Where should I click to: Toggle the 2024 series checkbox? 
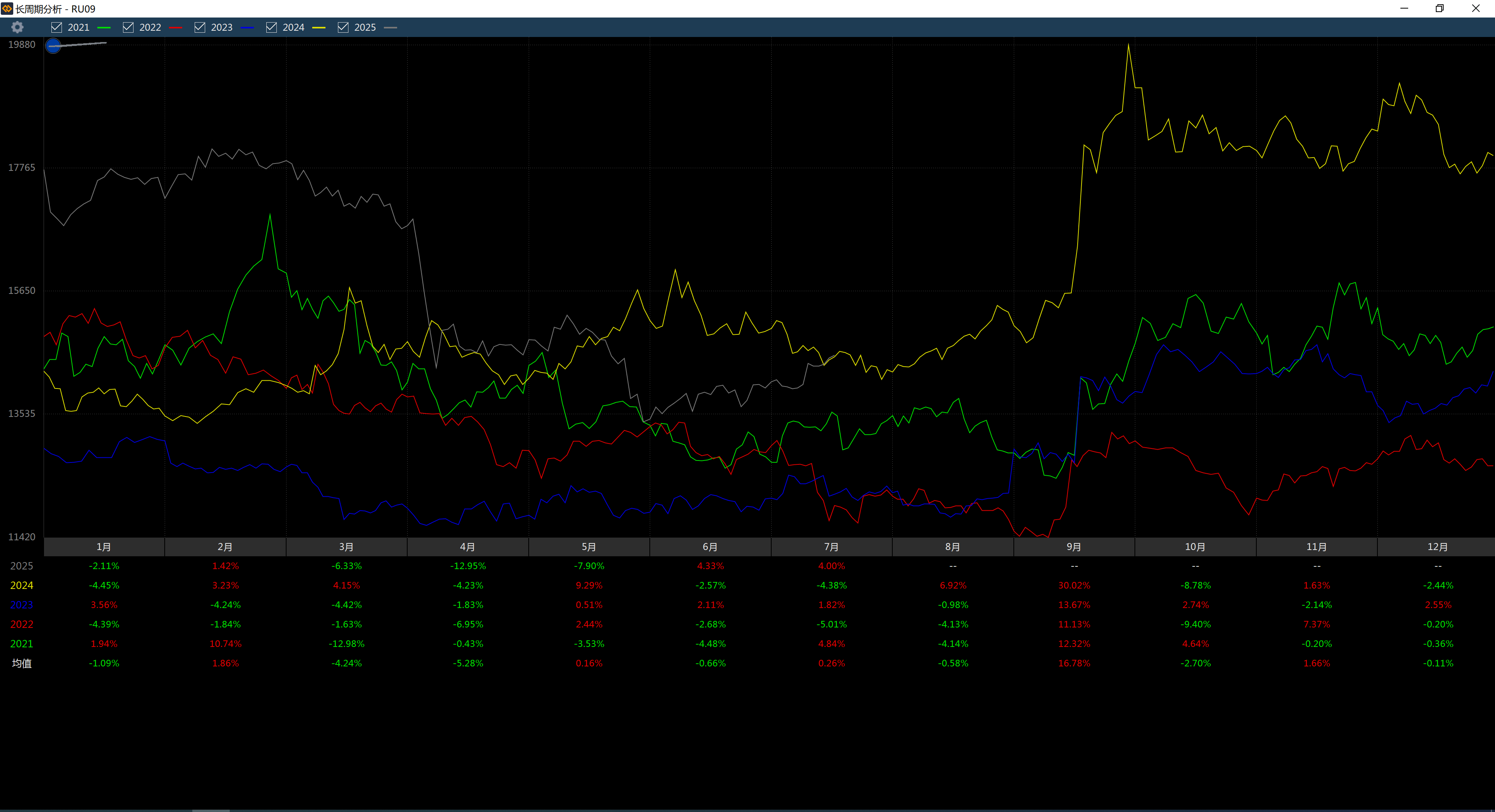tap(272, 27)
